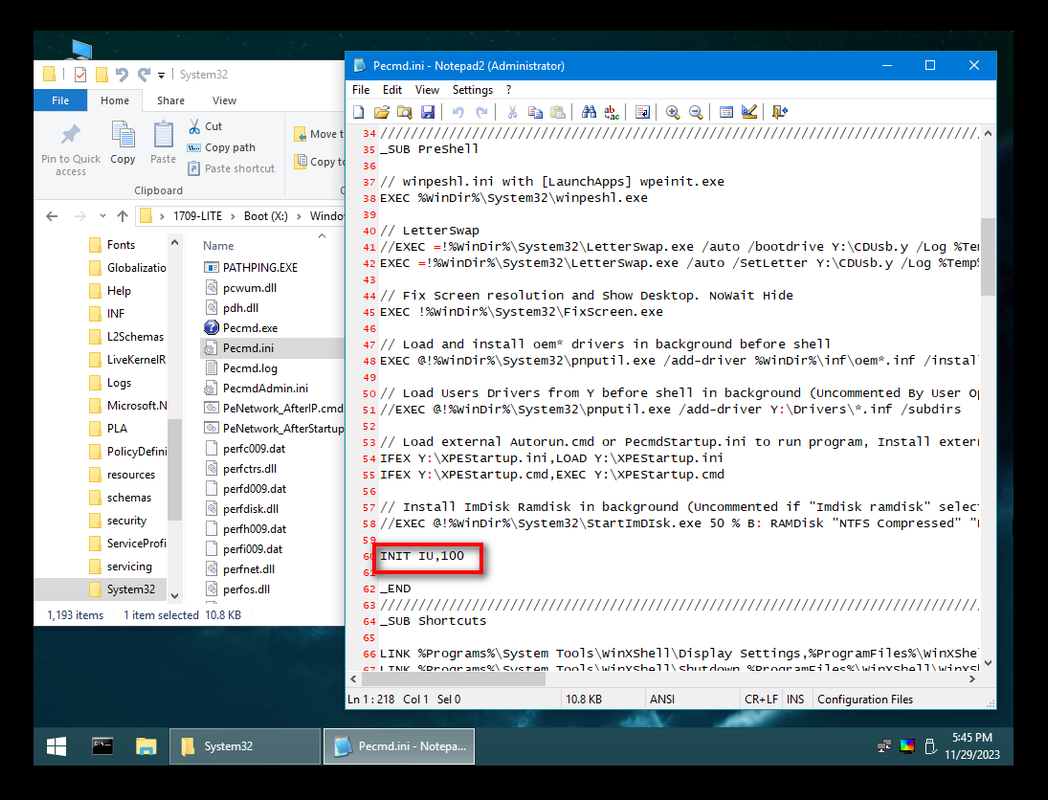Screen dimensions: 1048x800
Task: Open Notepad2 ? help menu
Action: coord(509,90)
